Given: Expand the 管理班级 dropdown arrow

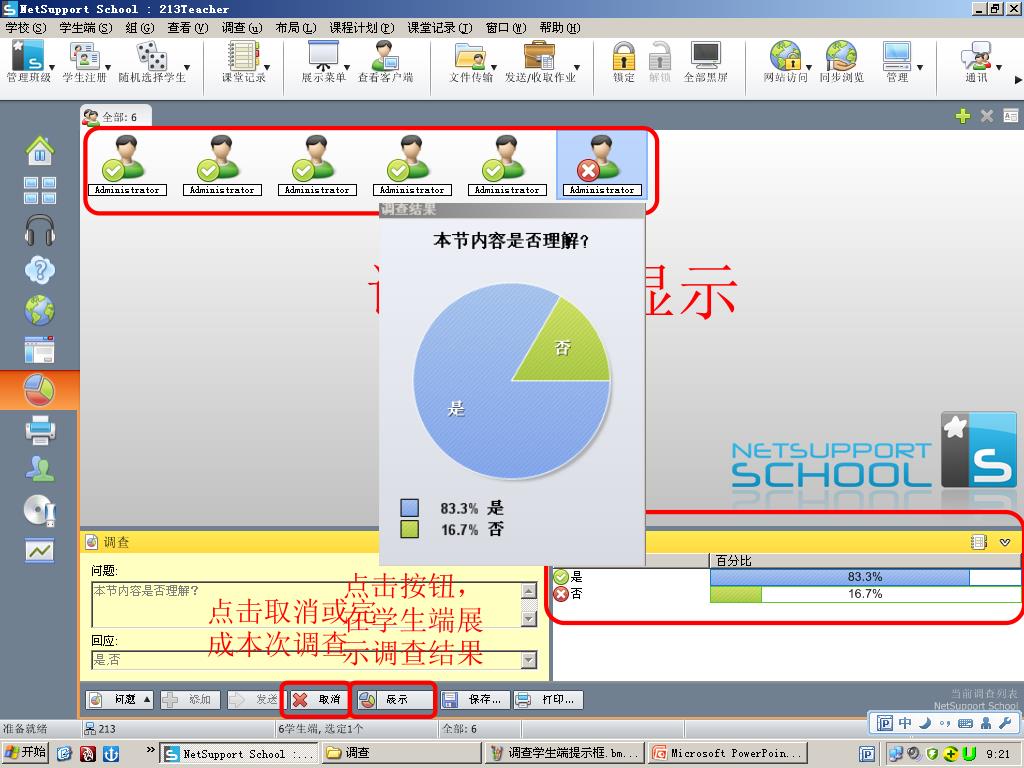Looking at the screenshot, I should [52, 67].
